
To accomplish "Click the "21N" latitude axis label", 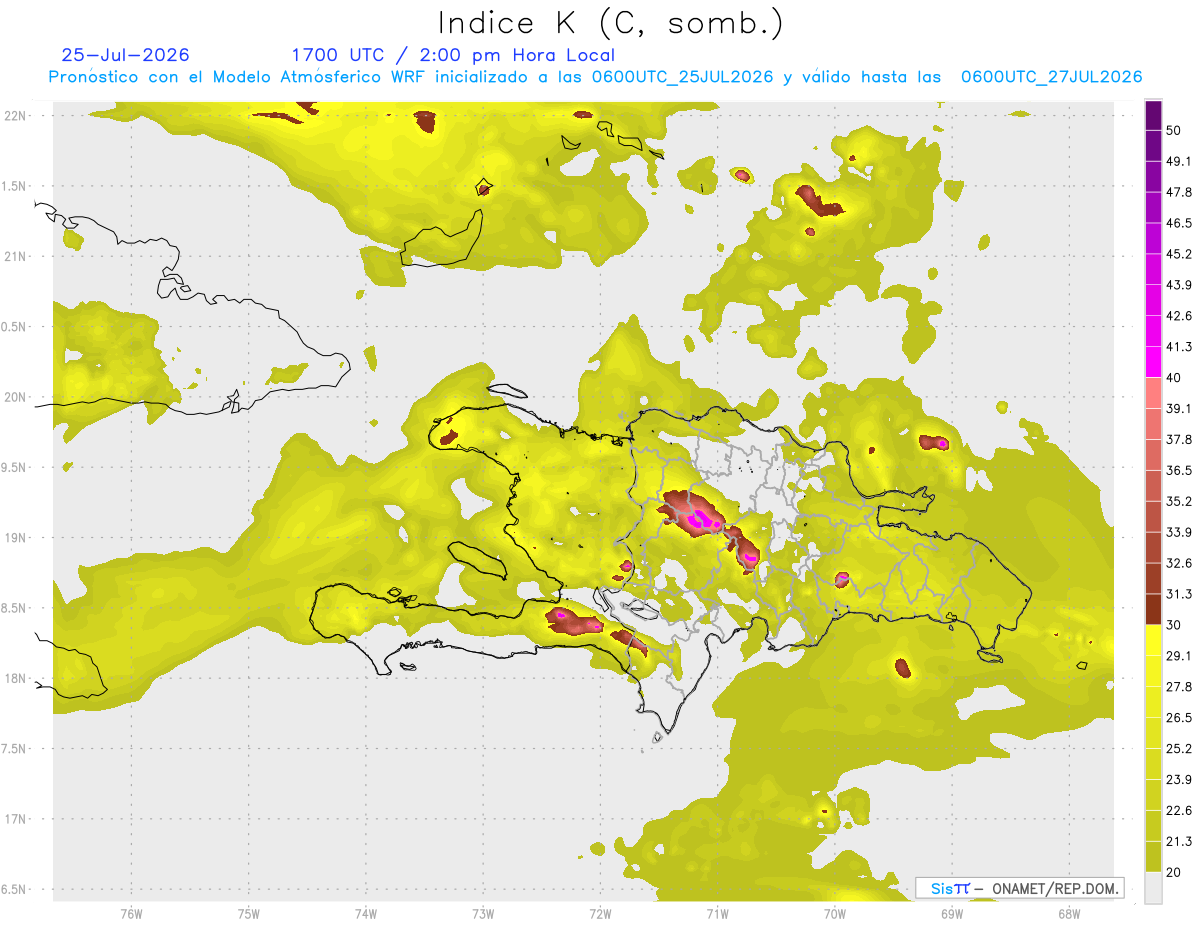I will (x=15, y=256).
